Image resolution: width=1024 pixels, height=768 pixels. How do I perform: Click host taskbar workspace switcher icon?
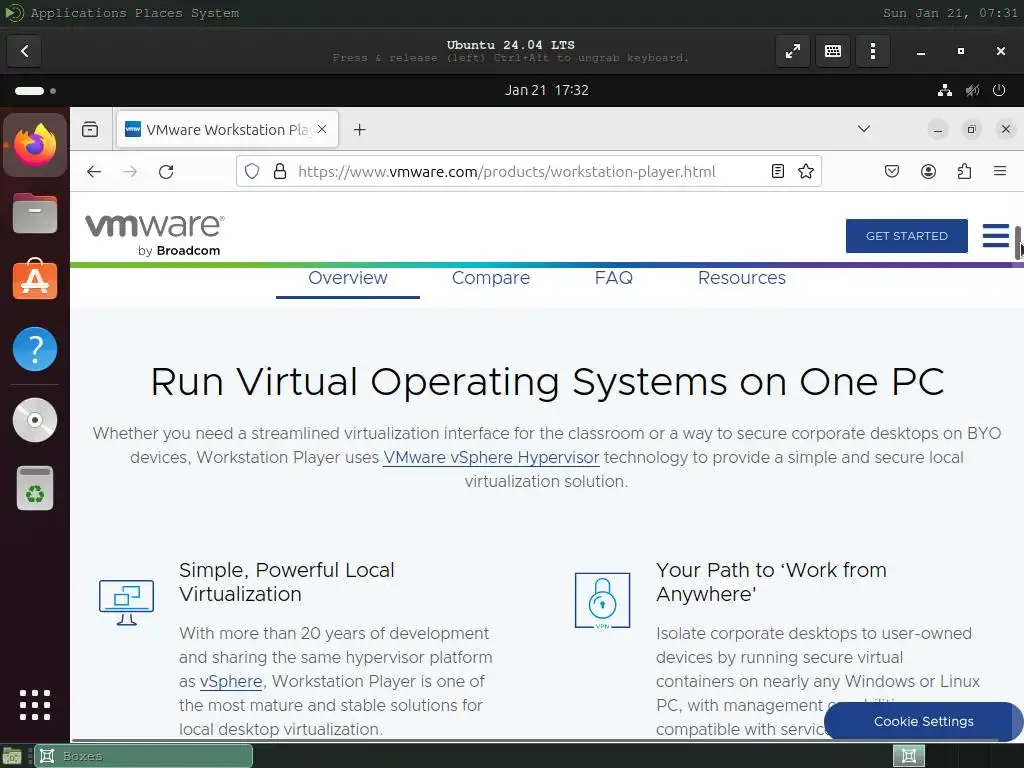908,756
